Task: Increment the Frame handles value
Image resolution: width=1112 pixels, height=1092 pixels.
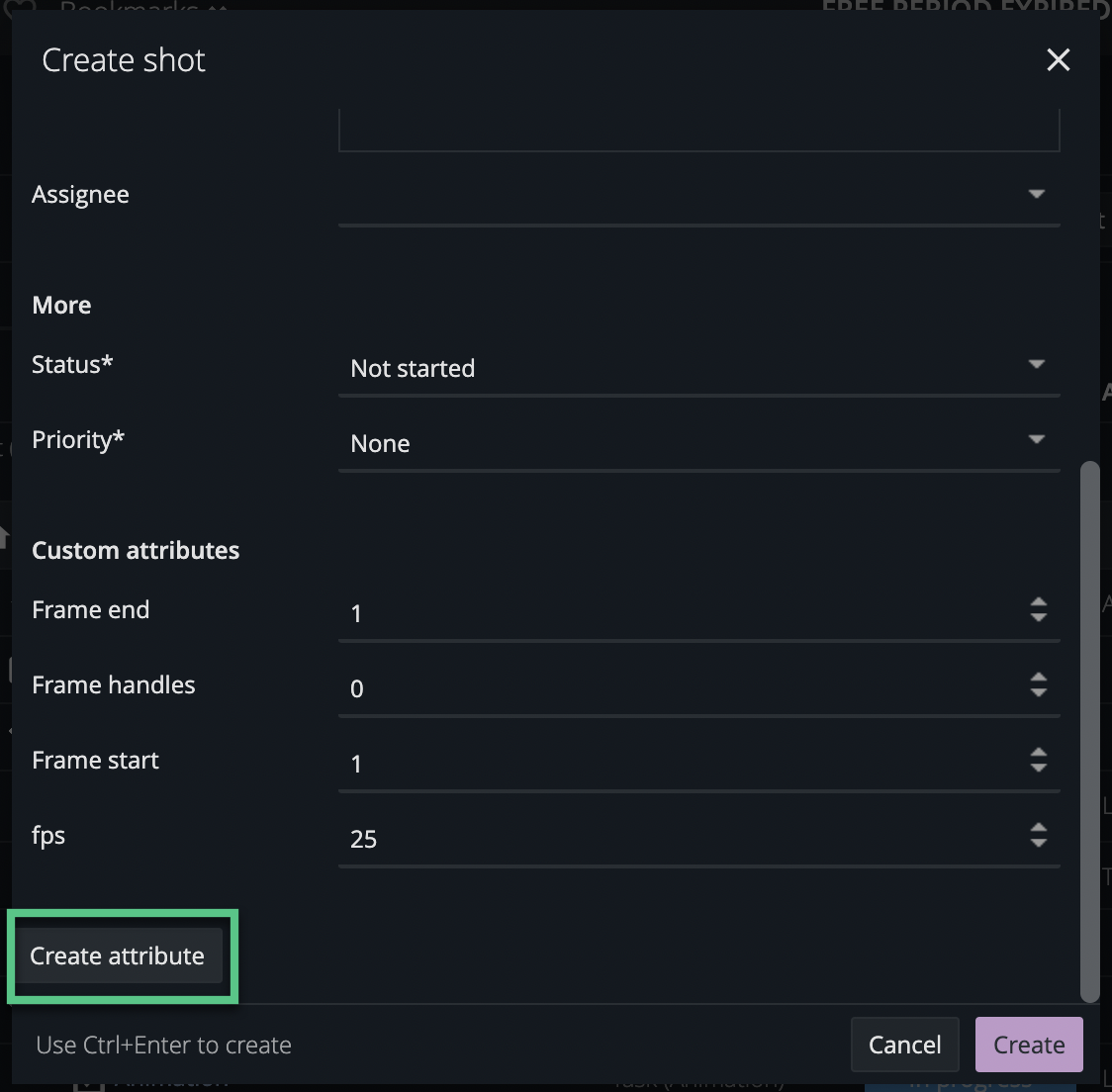Action: coord(1039,679)
